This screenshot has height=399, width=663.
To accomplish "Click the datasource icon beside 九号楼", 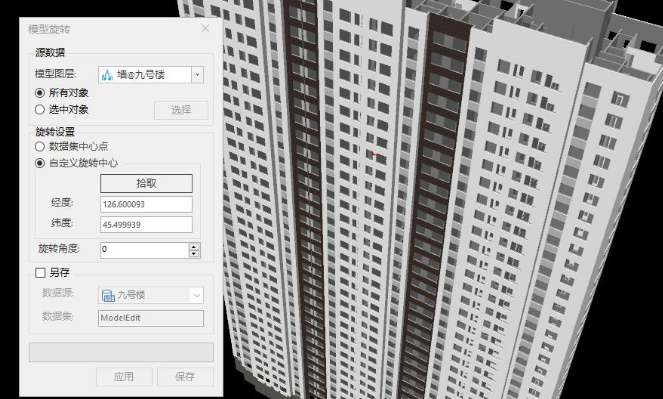I will point(108,295).
